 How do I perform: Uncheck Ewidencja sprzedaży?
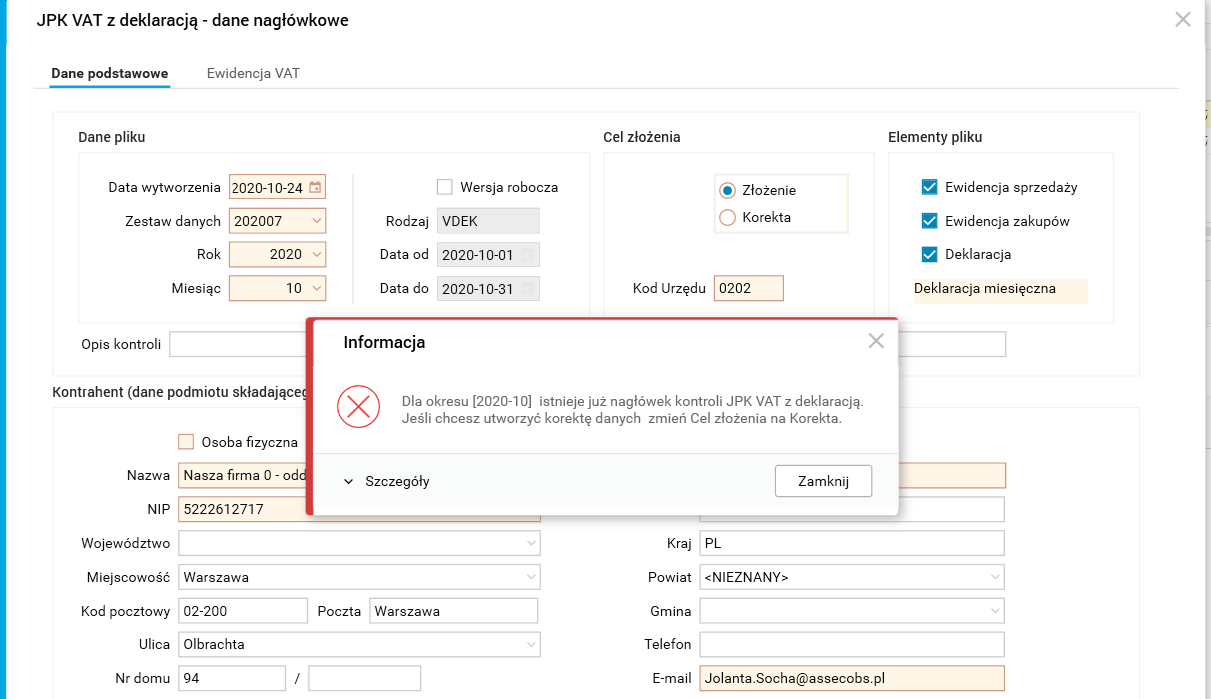pos(930,187)
